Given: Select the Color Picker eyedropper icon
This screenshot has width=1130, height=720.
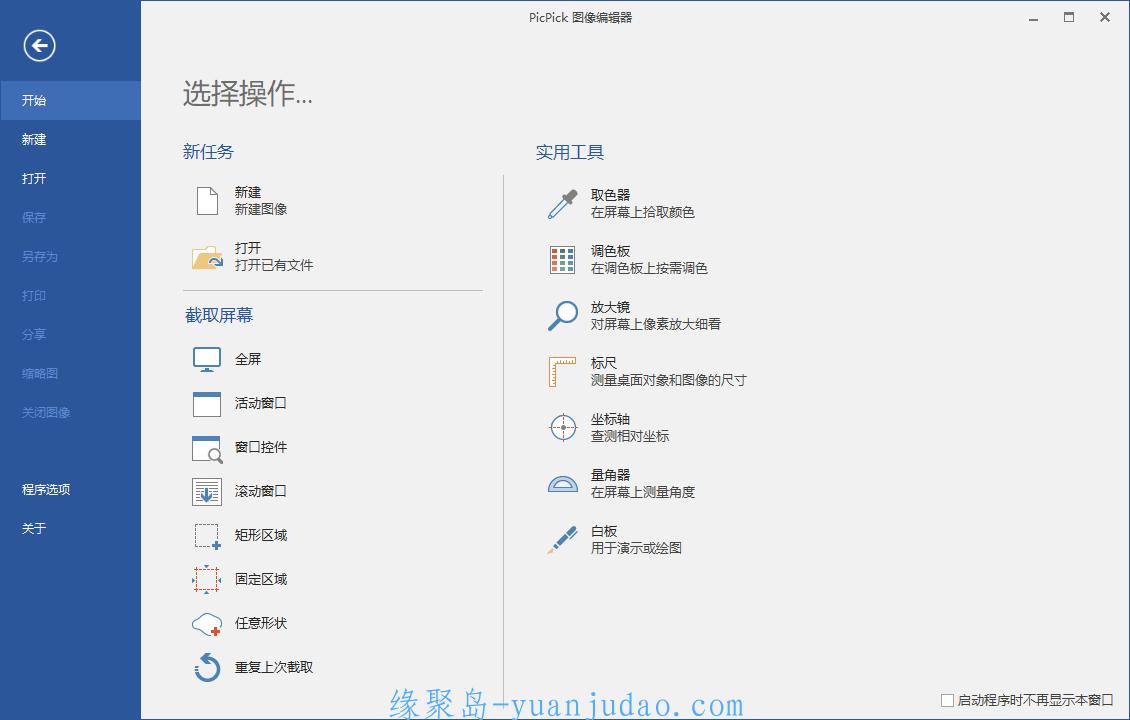Looking at the screenshot, I should 562,204.
